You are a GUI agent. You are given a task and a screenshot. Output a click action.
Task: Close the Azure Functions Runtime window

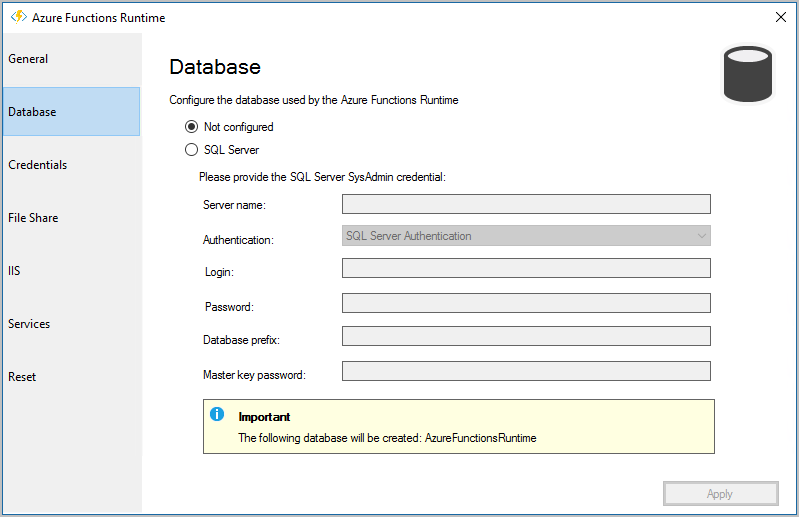pos(780,17)
